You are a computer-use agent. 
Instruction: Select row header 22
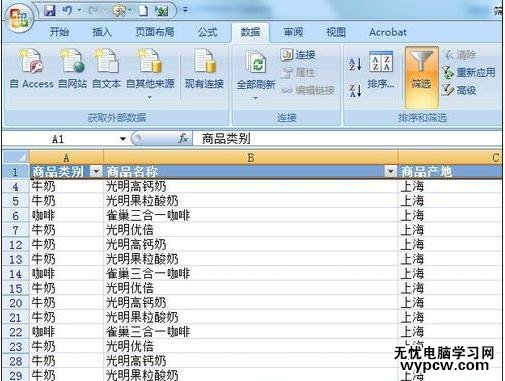(15, 332)
